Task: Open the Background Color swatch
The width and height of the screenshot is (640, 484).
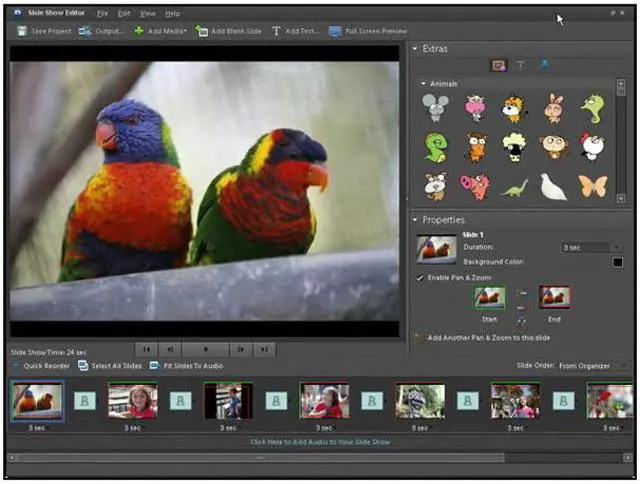Action: 618,262
